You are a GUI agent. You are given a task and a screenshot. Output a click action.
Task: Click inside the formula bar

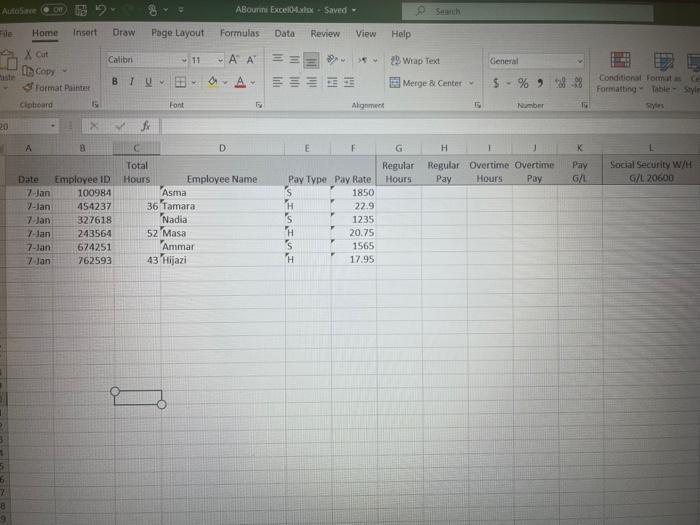coord(429,126)
